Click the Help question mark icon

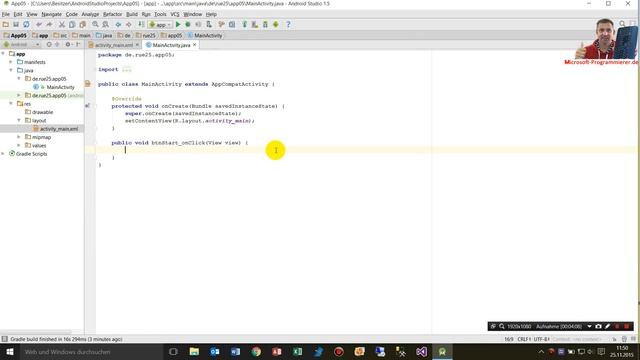[288, 24]
